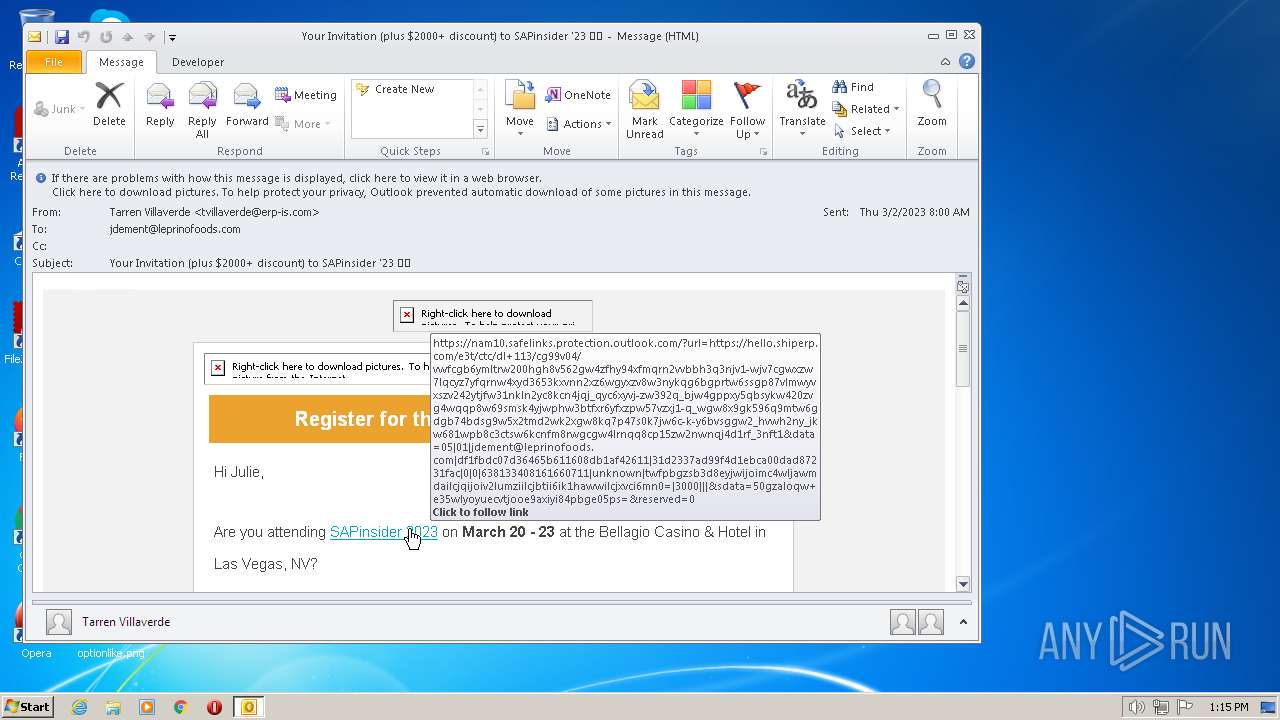Click Find in the Editing group
The width and height of the screenshot is (1280, 720).
pyautogui.click(x=853, y=87)
